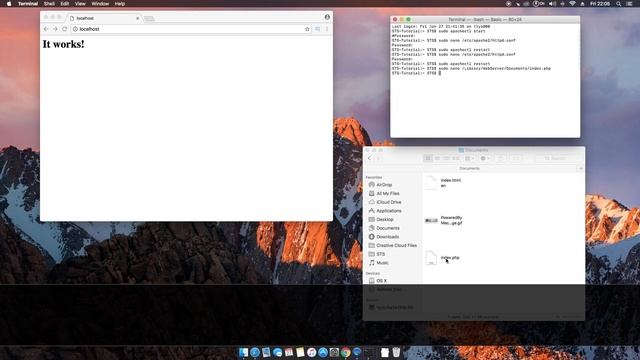This screenshot has height=360, width=640.
Task: Click Chrome's forward navigation arrow
Action: 55,29
